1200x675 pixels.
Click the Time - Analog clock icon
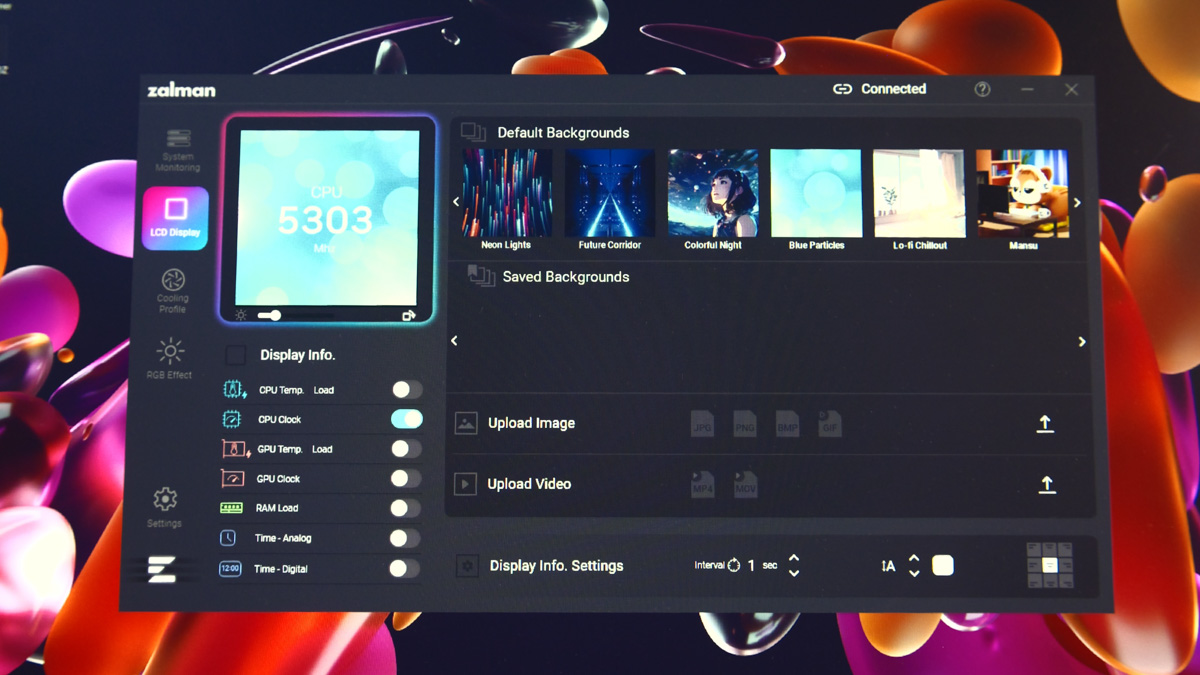pos(228,538)
